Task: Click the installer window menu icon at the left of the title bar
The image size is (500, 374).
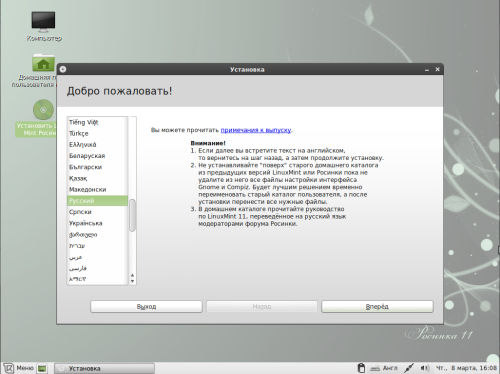Action: [63, 69]
